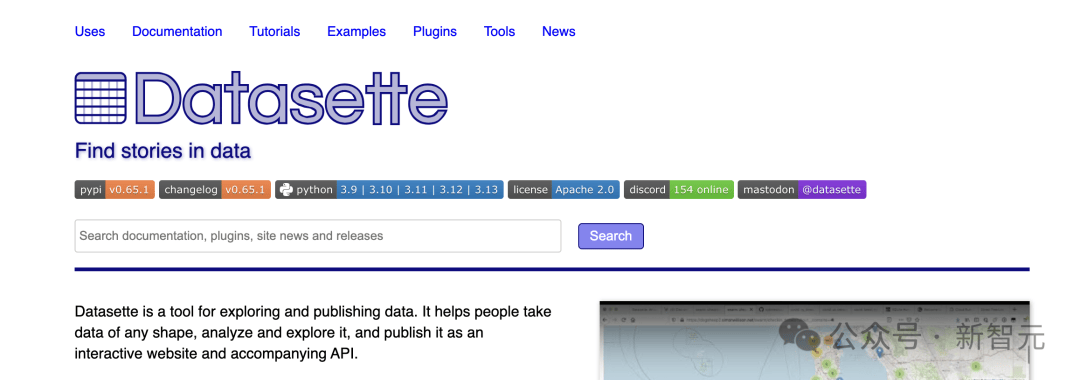Visit the Plugins navigation link
Viewport: 1080px width, 380px height.
coord(435,32)
